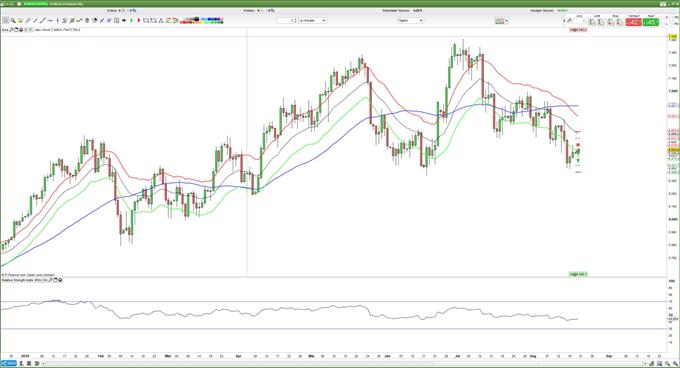
Task: Pick the trend line drawing tool
Action: [x=42, y=20]
